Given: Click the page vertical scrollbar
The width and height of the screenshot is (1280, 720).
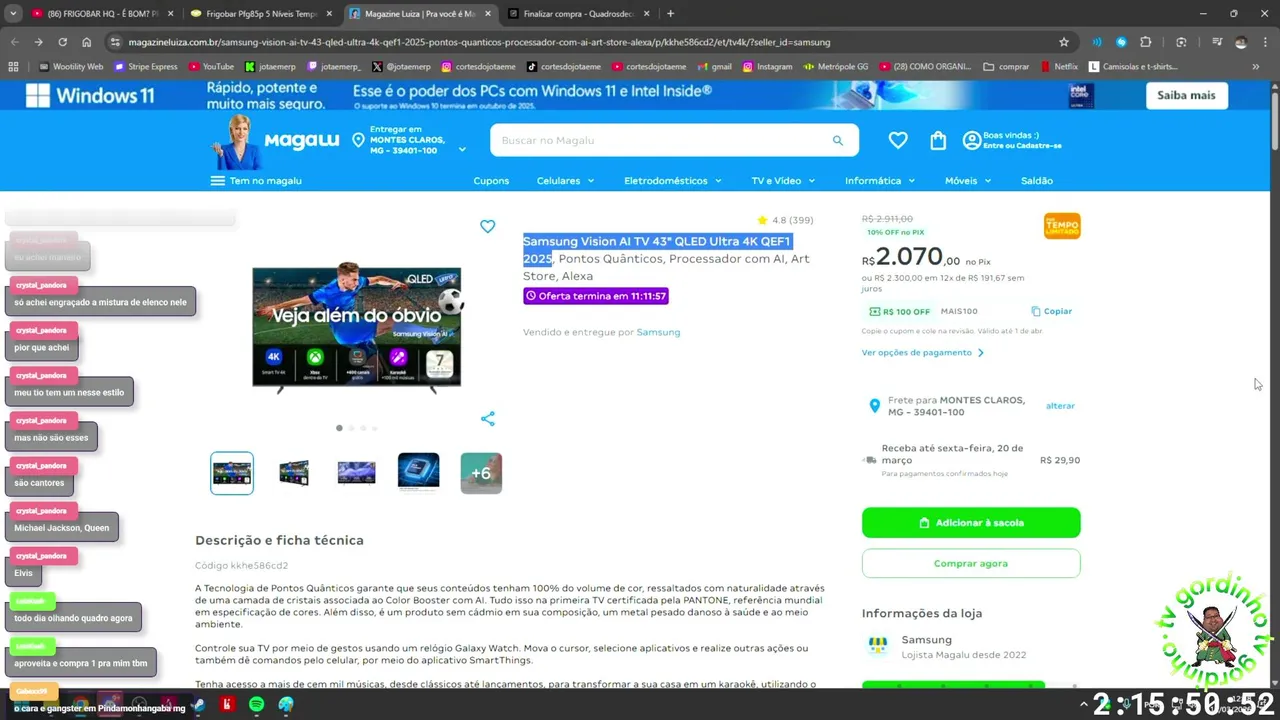Looking at the screenshot, I should [1274, 120].
